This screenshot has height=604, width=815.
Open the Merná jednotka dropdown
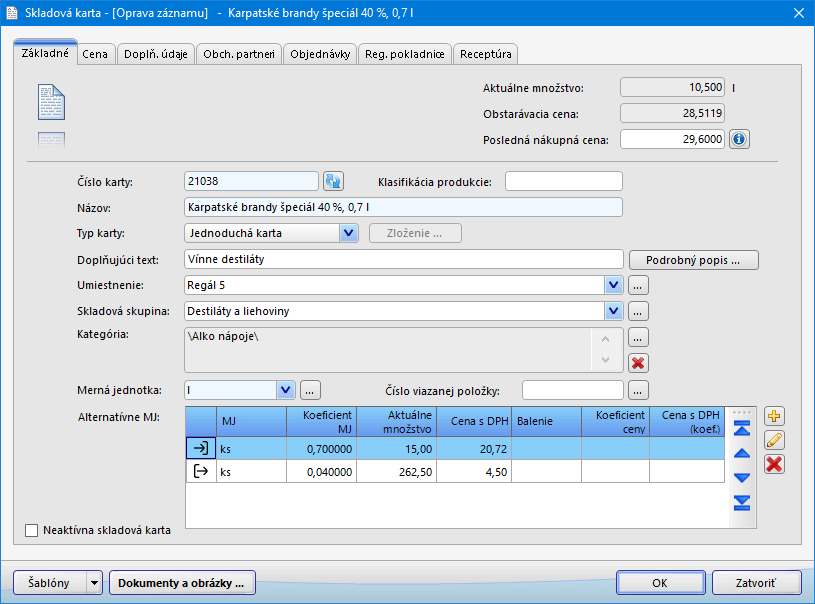tap(285, 389)
